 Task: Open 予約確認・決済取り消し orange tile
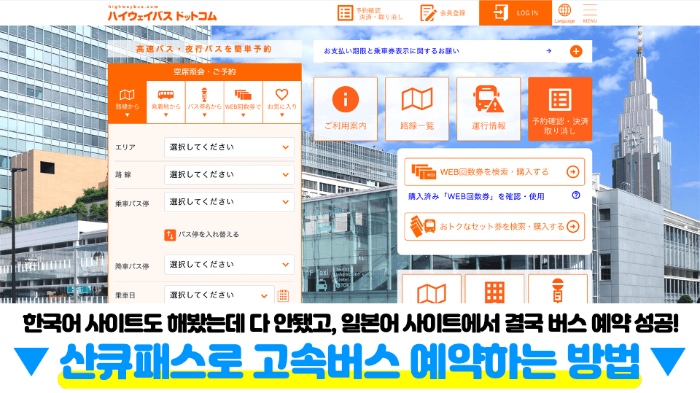pos(560,109)
